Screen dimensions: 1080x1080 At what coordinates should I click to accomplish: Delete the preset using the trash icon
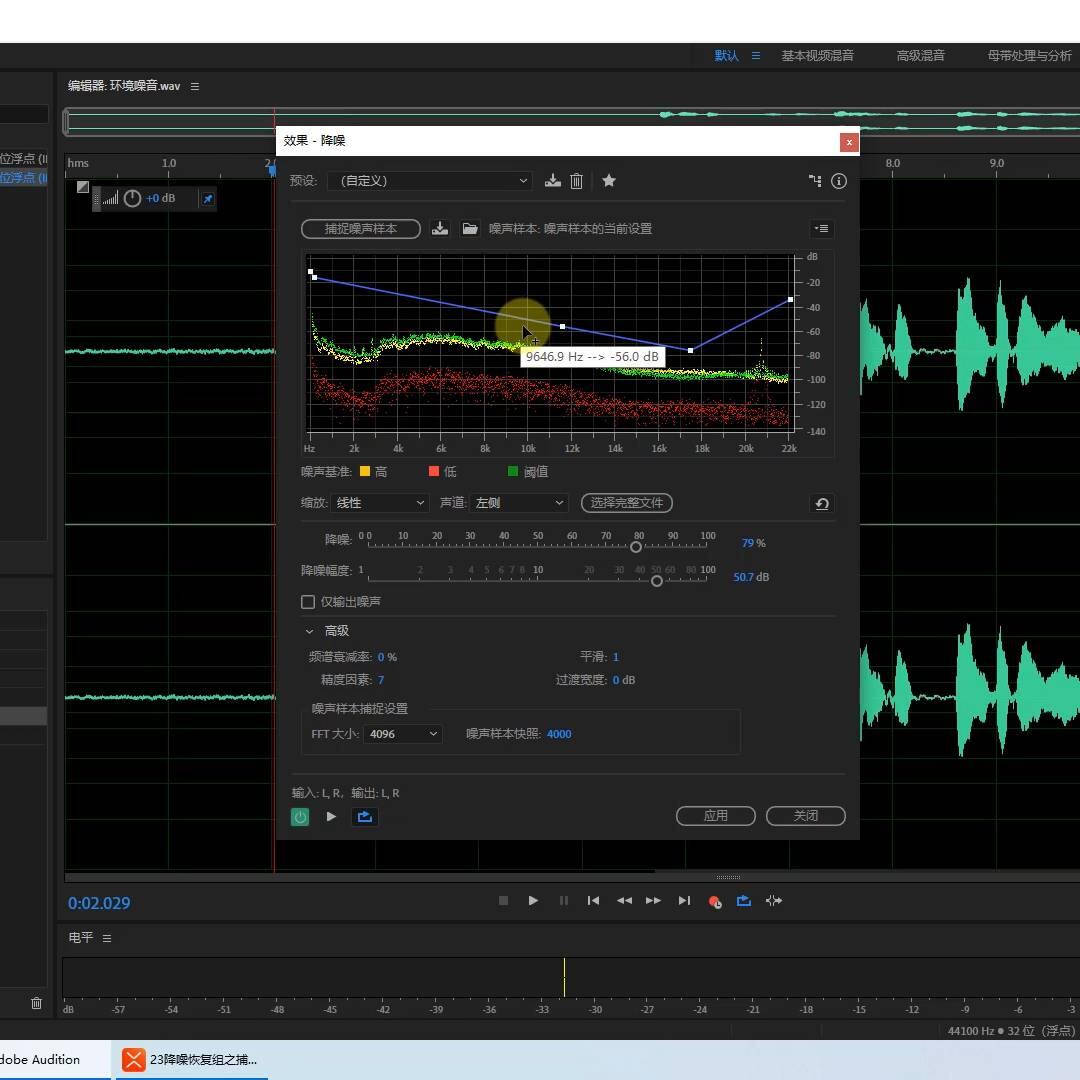(577, 180)
